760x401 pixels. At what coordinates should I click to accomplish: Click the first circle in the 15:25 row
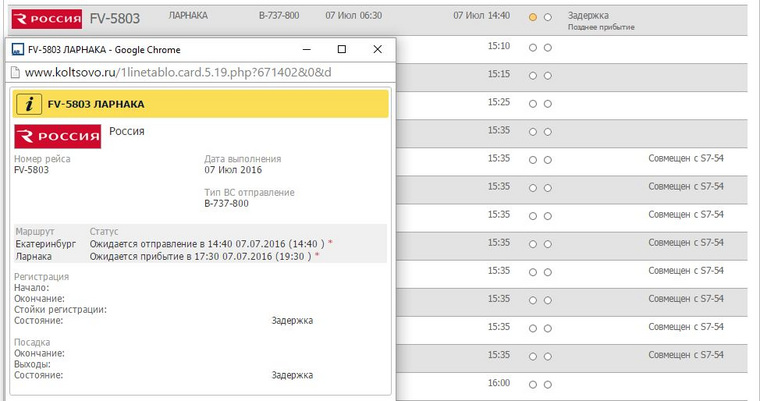point(533,104)
